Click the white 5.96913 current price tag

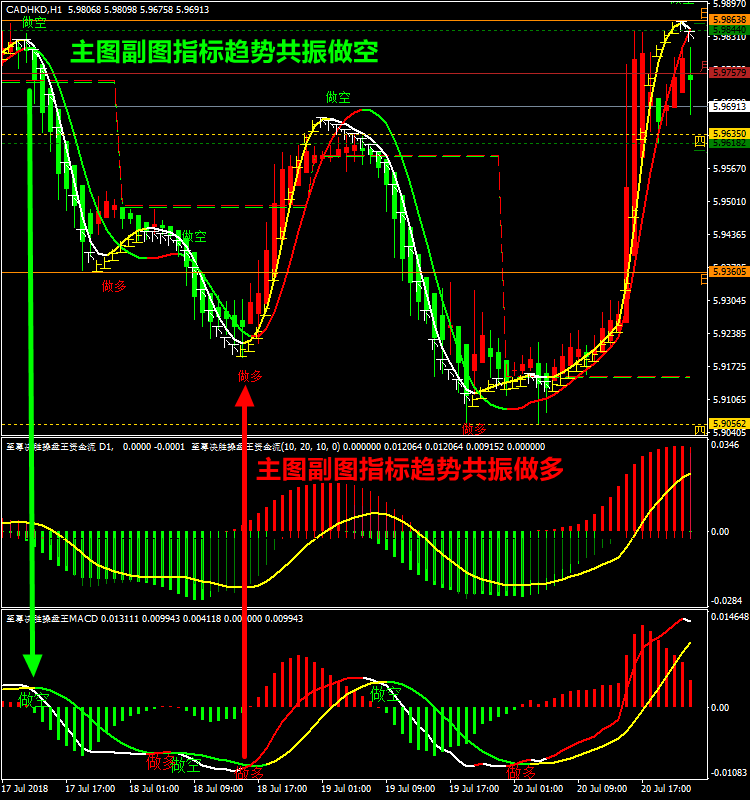pyautogui.click(x=727, y=106)
